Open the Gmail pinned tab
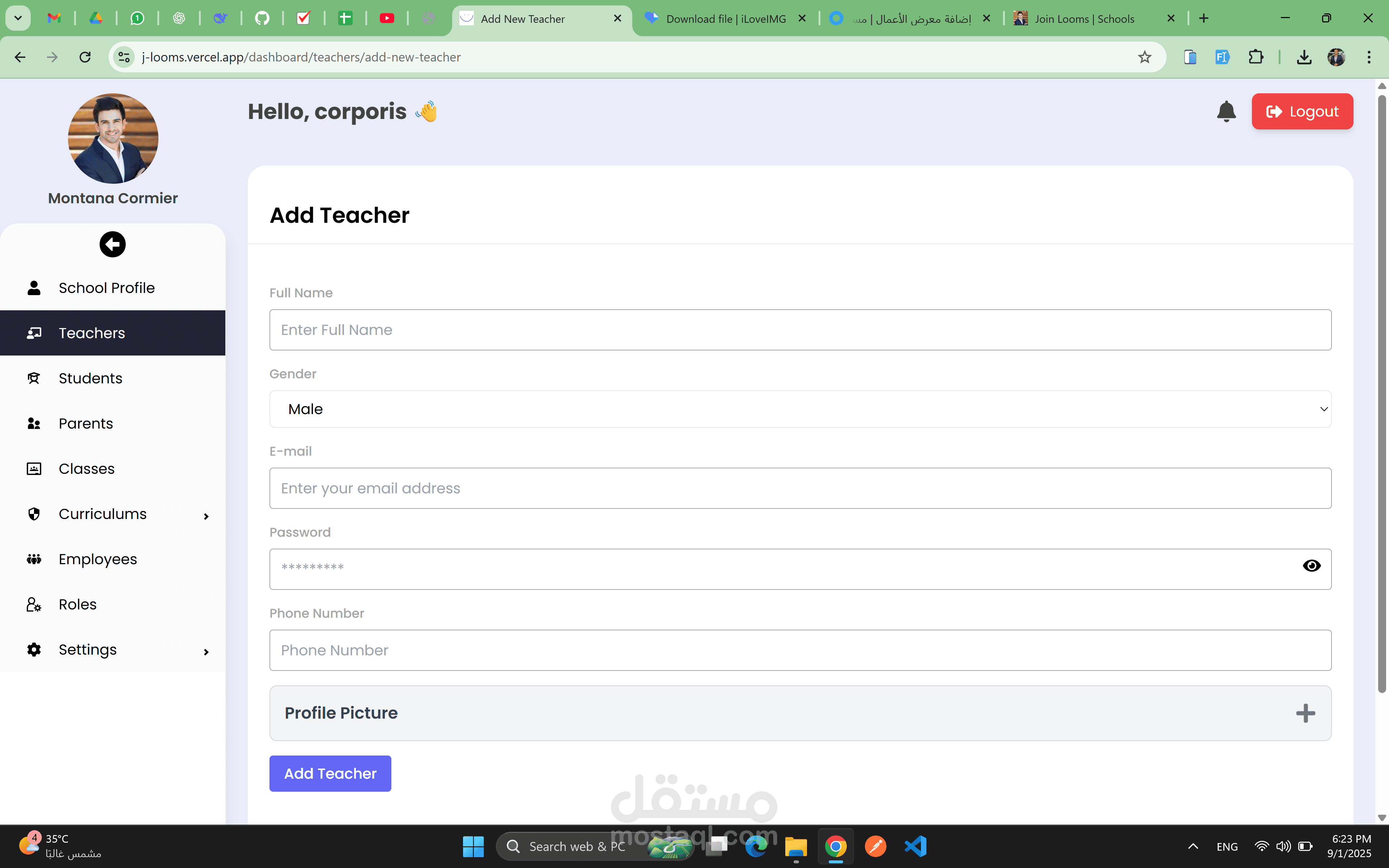The height and width of the screenshot is (868, 1389). click(54, 18)
